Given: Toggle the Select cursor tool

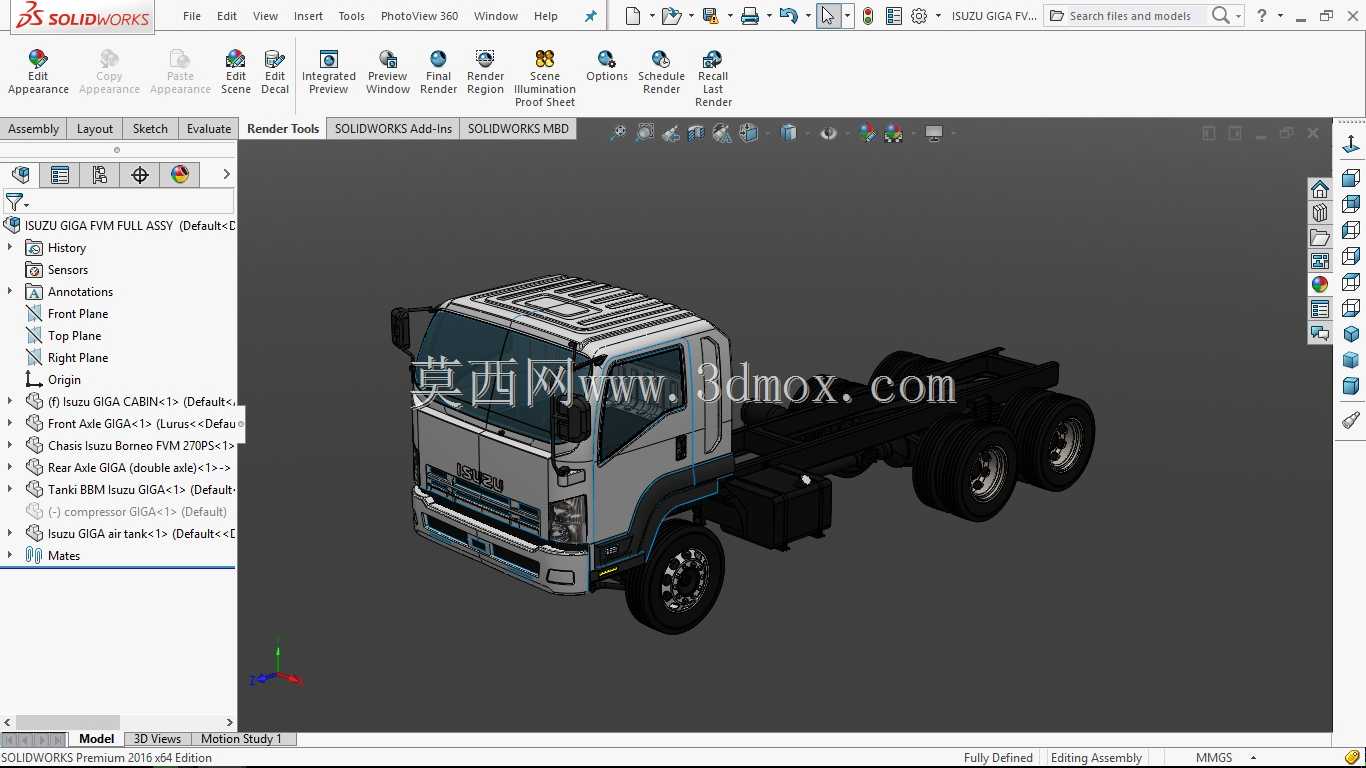Looking at the screenshot, I should point(828,16).
